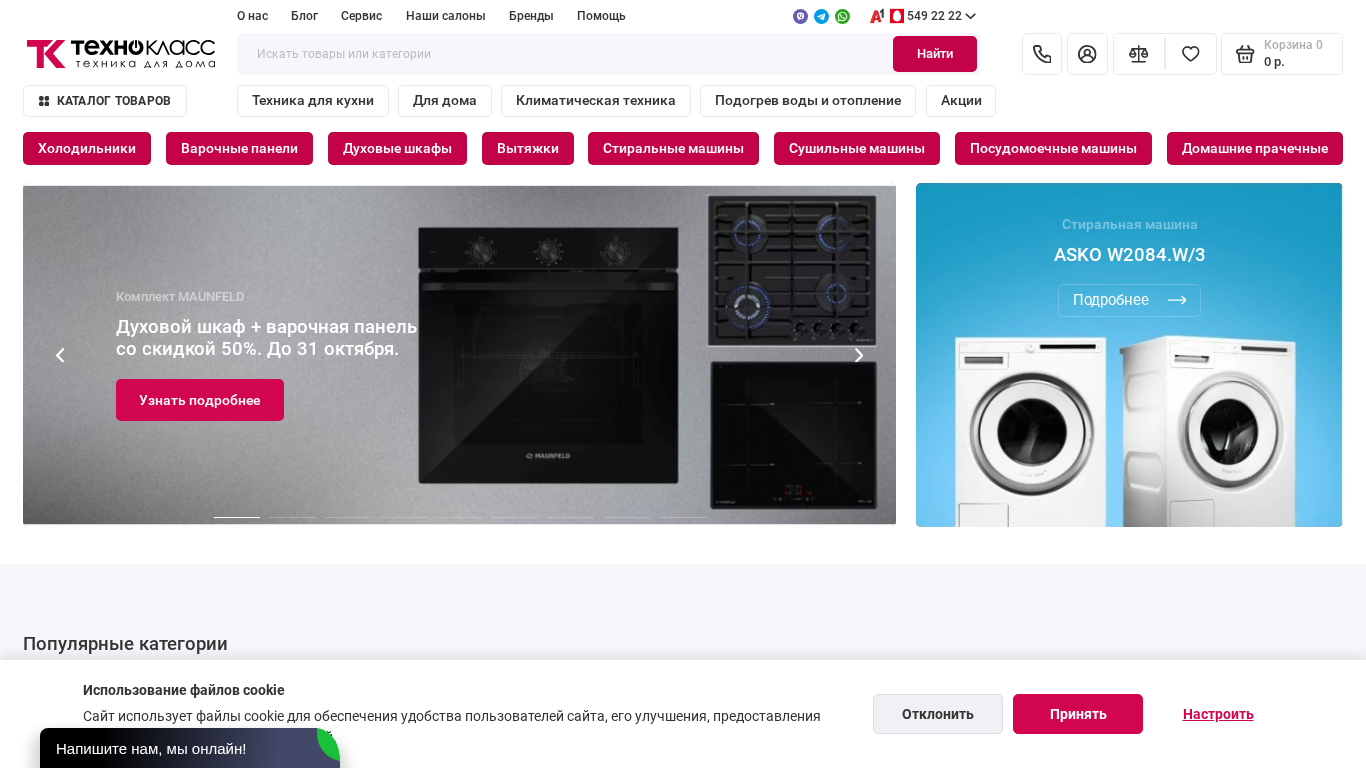
Task: Open the Наши салоны menu item
Action: pos(445,16)
